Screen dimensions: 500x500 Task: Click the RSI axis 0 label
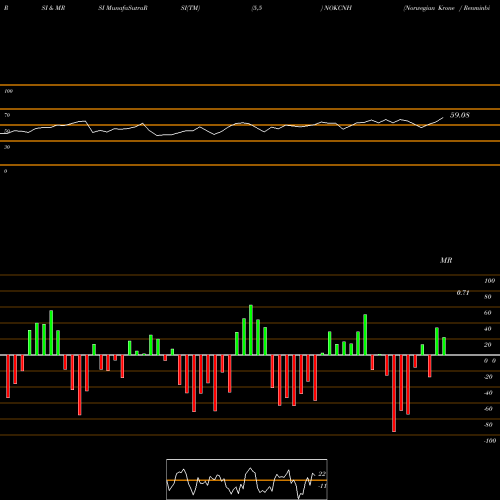[5, 171]
